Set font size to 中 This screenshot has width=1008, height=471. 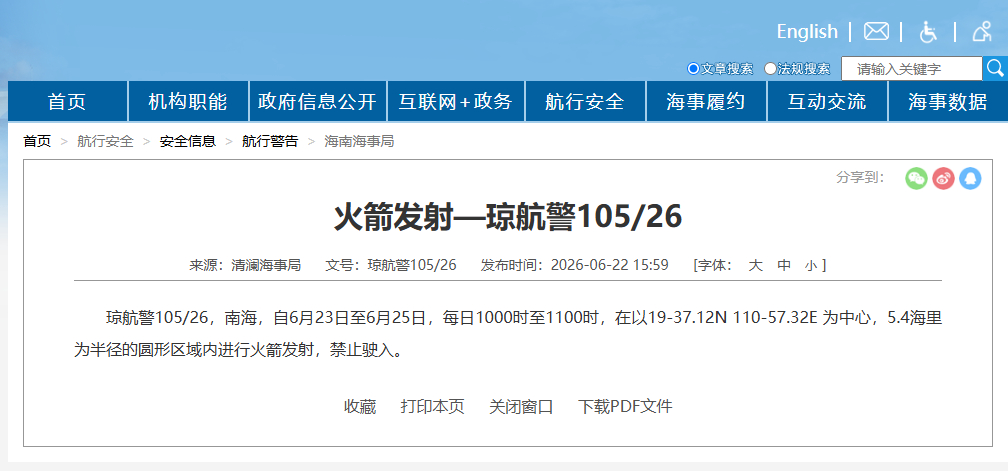(784, 265)
